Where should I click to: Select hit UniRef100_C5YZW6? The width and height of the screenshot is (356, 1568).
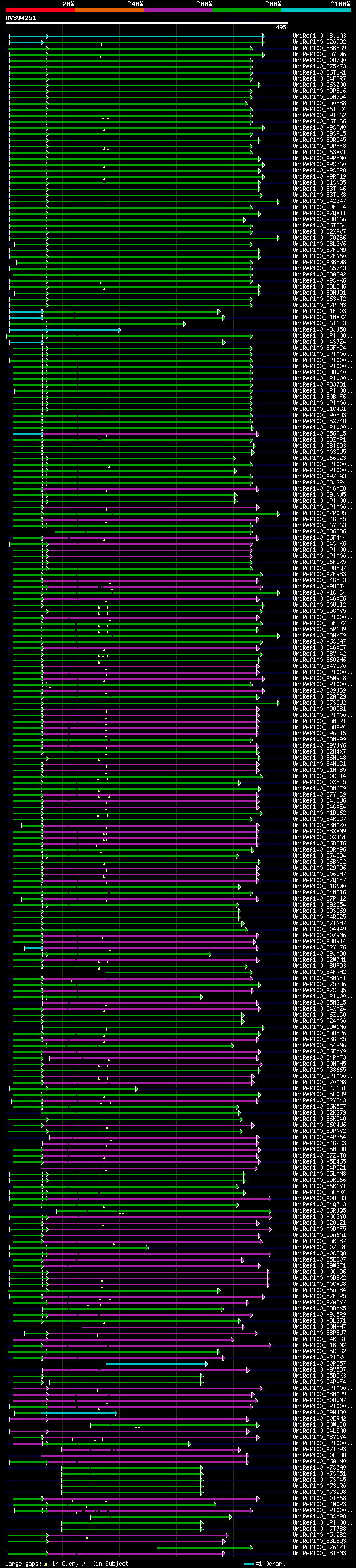coord(319,54)
